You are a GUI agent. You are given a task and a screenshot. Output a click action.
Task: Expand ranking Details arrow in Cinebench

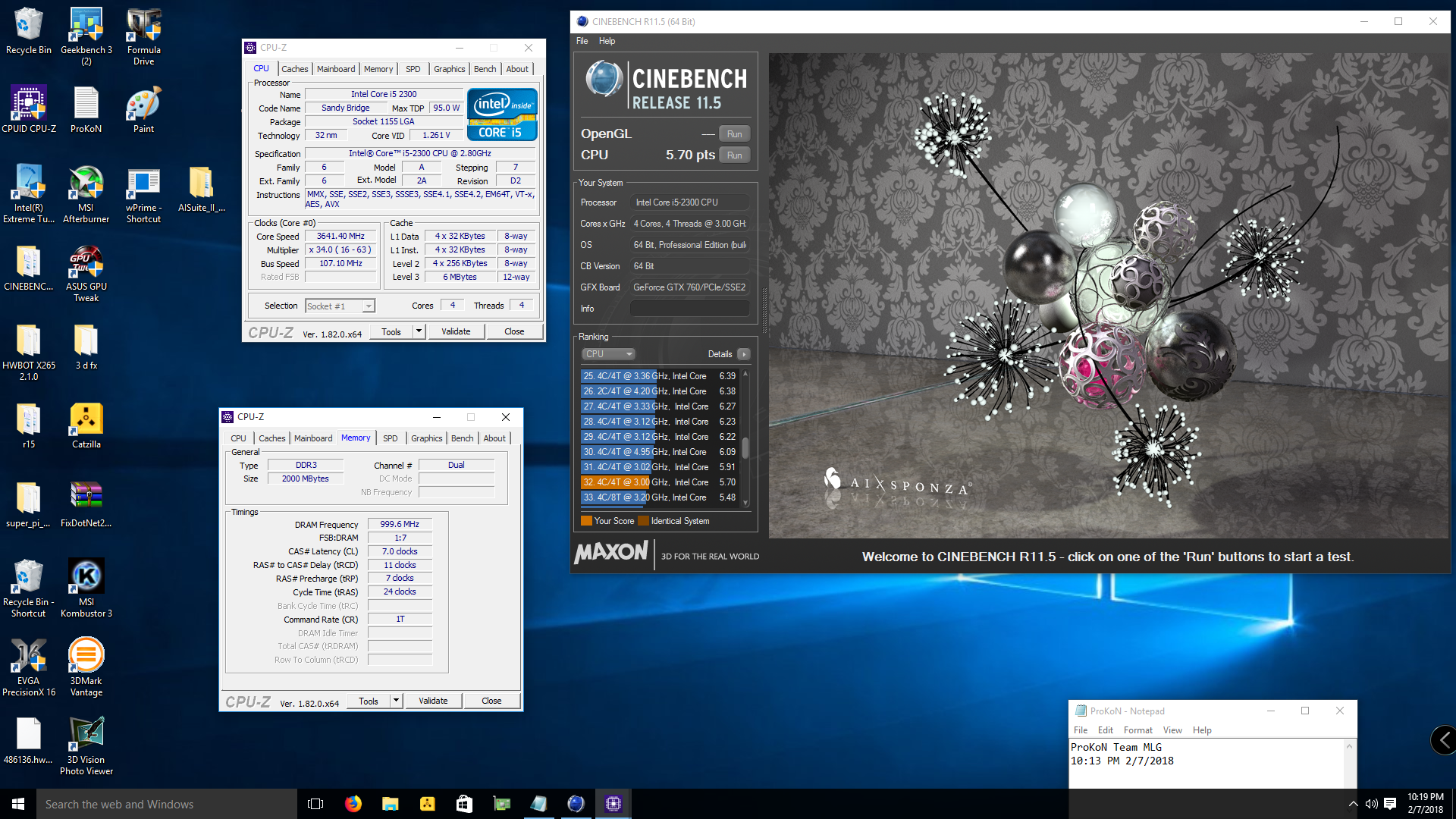pos(744,354)
